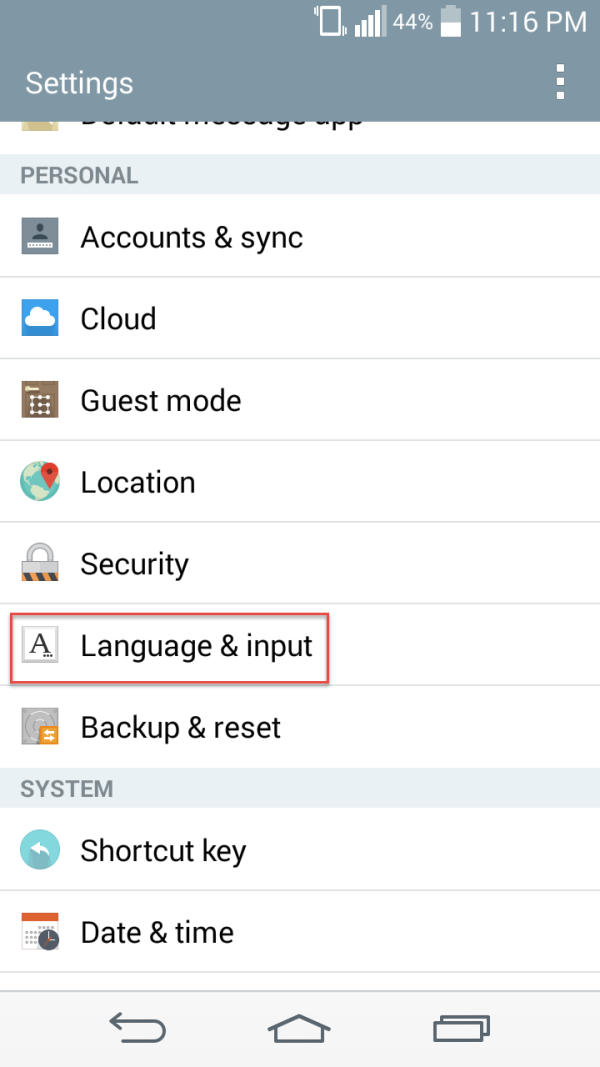Open Cloud settings via the cloud icon
Image resolution: width=600 pixels, height=1067 pixels.
[x=40, y=318]
